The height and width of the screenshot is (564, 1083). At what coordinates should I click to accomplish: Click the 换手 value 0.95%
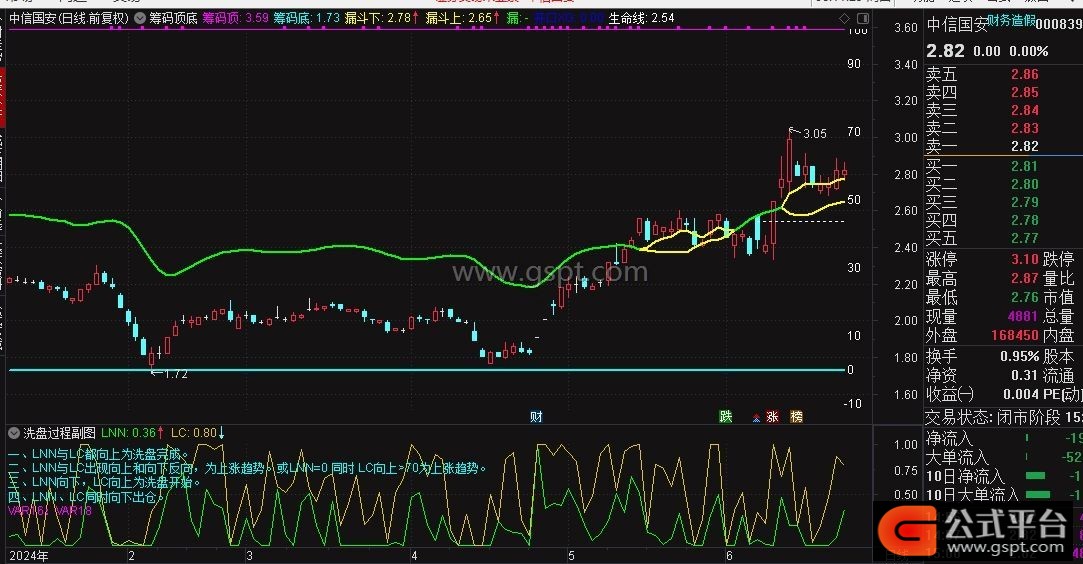point(1019,356)
